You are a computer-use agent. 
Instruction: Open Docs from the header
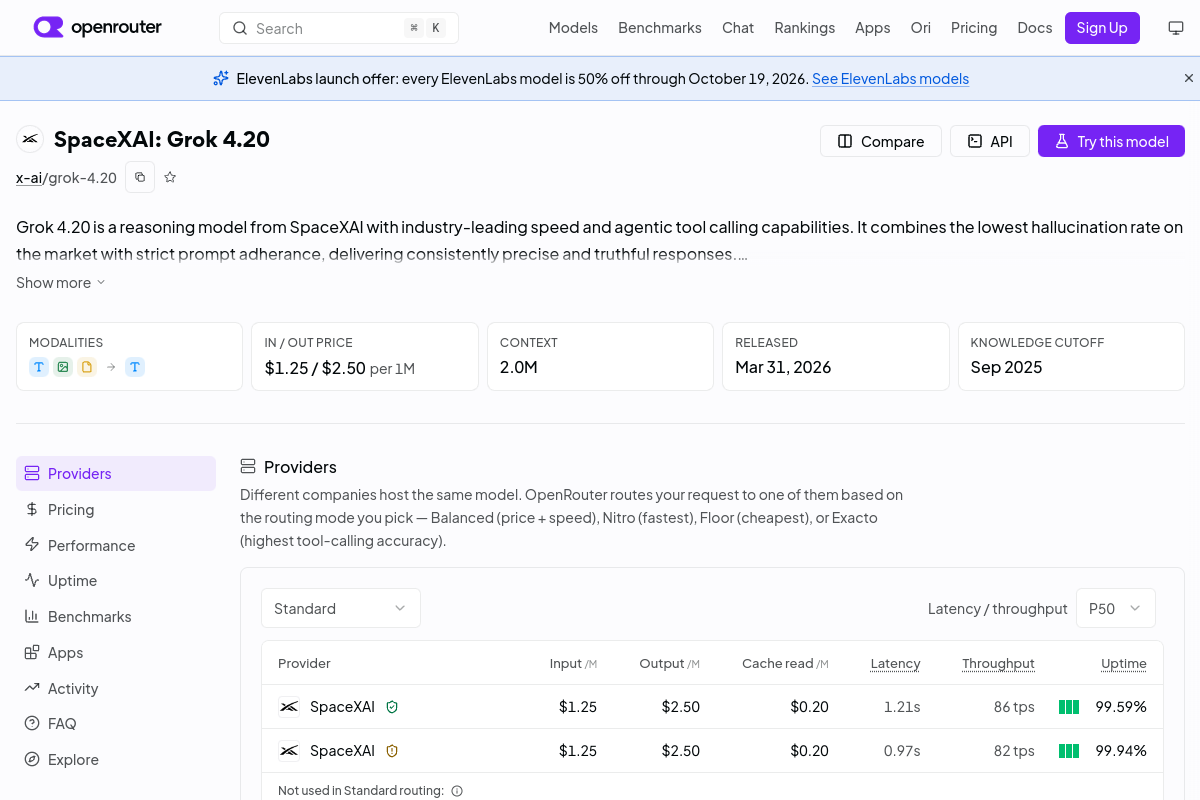click(1035, 28)
